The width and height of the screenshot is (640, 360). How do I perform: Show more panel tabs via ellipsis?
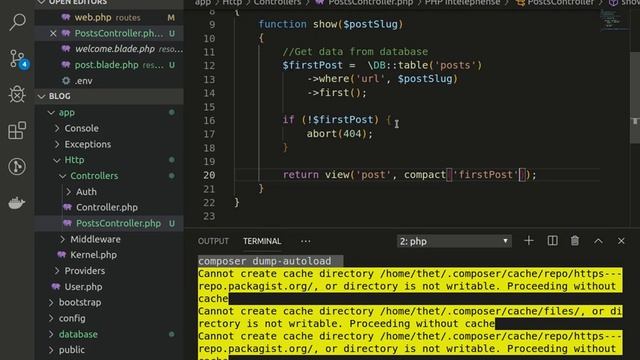pos(306,241)
